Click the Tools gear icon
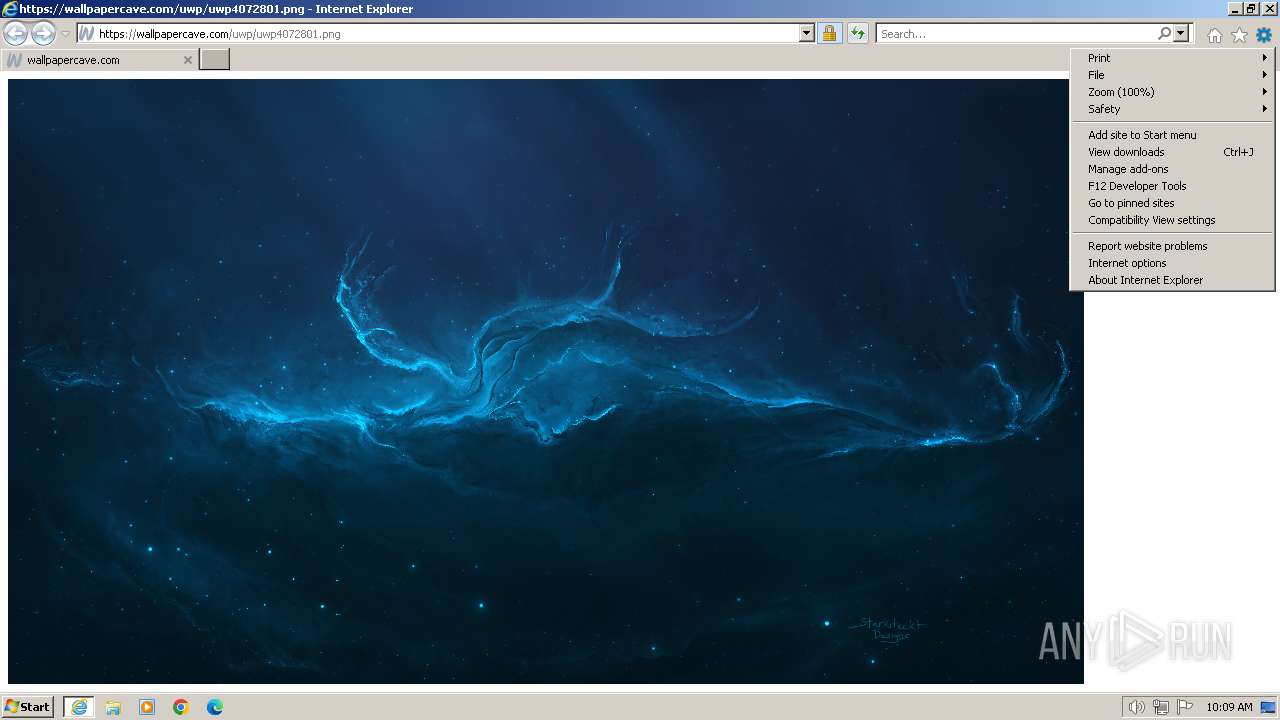The width and height of the screenshot is (1280, 720). point(1264,35)
